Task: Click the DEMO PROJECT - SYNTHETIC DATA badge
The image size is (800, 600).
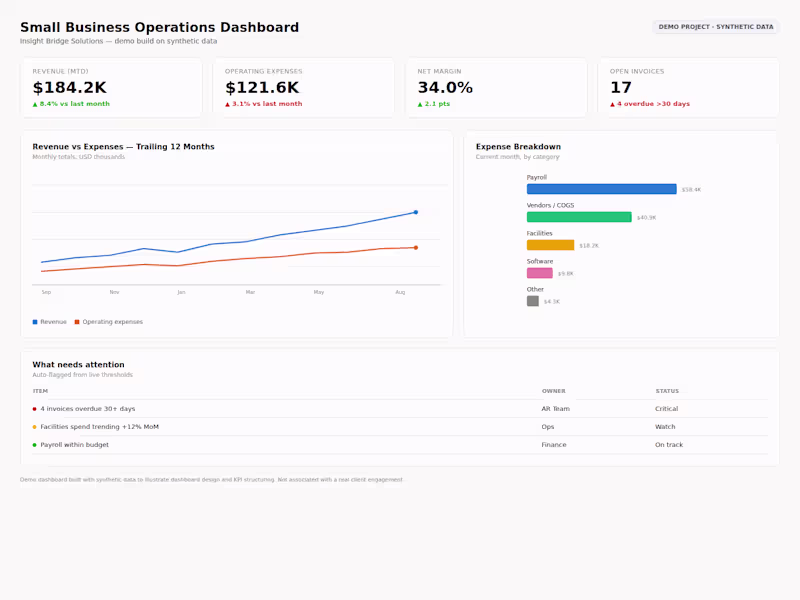Action: pyautogui.click(x=716, y=27)
